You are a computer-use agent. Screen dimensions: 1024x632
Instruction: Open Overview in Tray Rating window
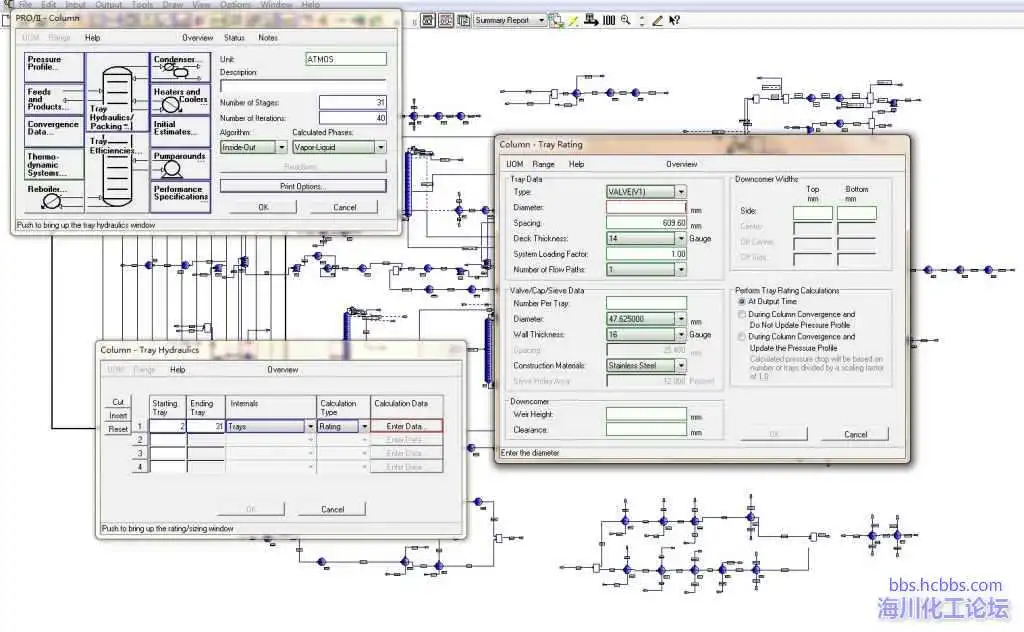tap(681, 165)
